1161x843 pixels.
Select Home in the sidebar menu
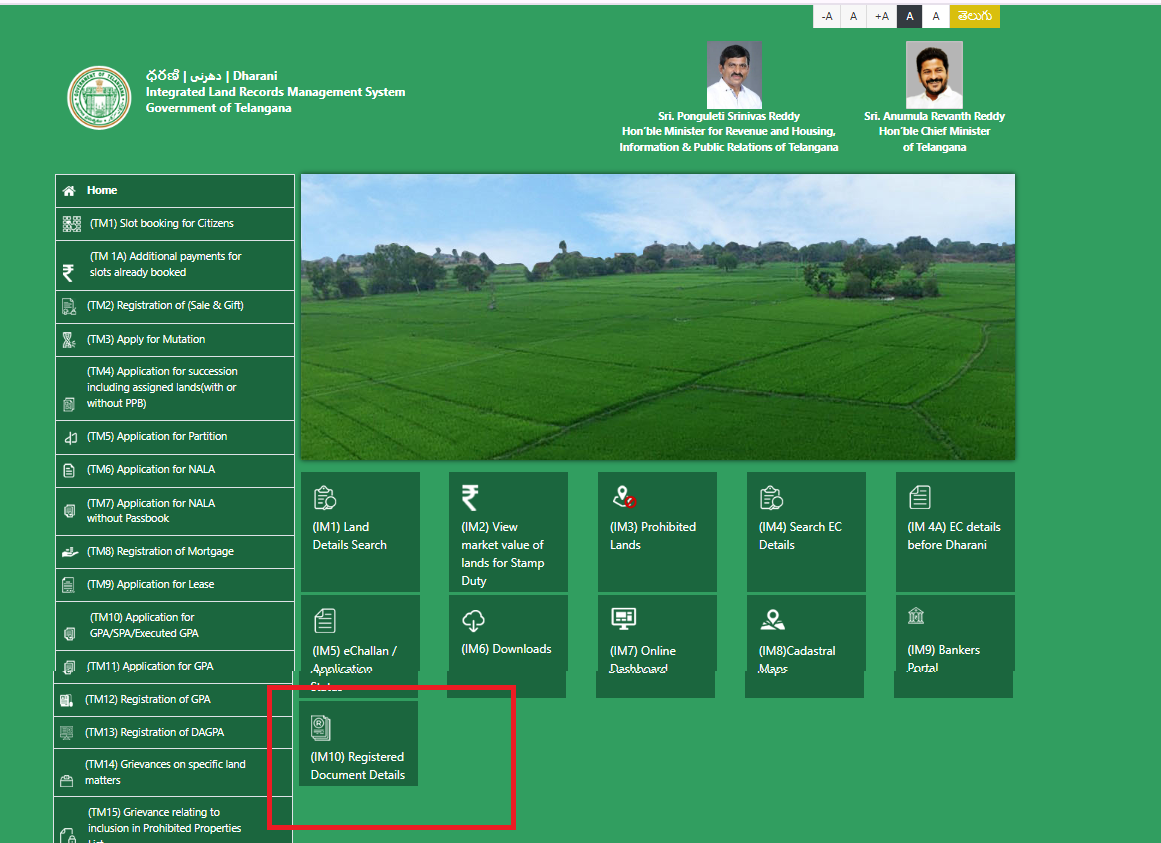point(102,190)
